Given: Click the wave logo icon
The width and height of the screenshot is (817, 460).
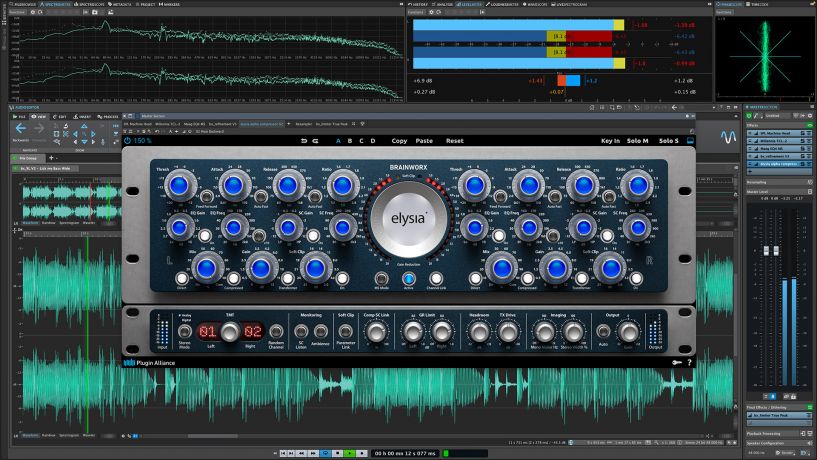Looking at the screenshot, I should (x=728, y=137).
